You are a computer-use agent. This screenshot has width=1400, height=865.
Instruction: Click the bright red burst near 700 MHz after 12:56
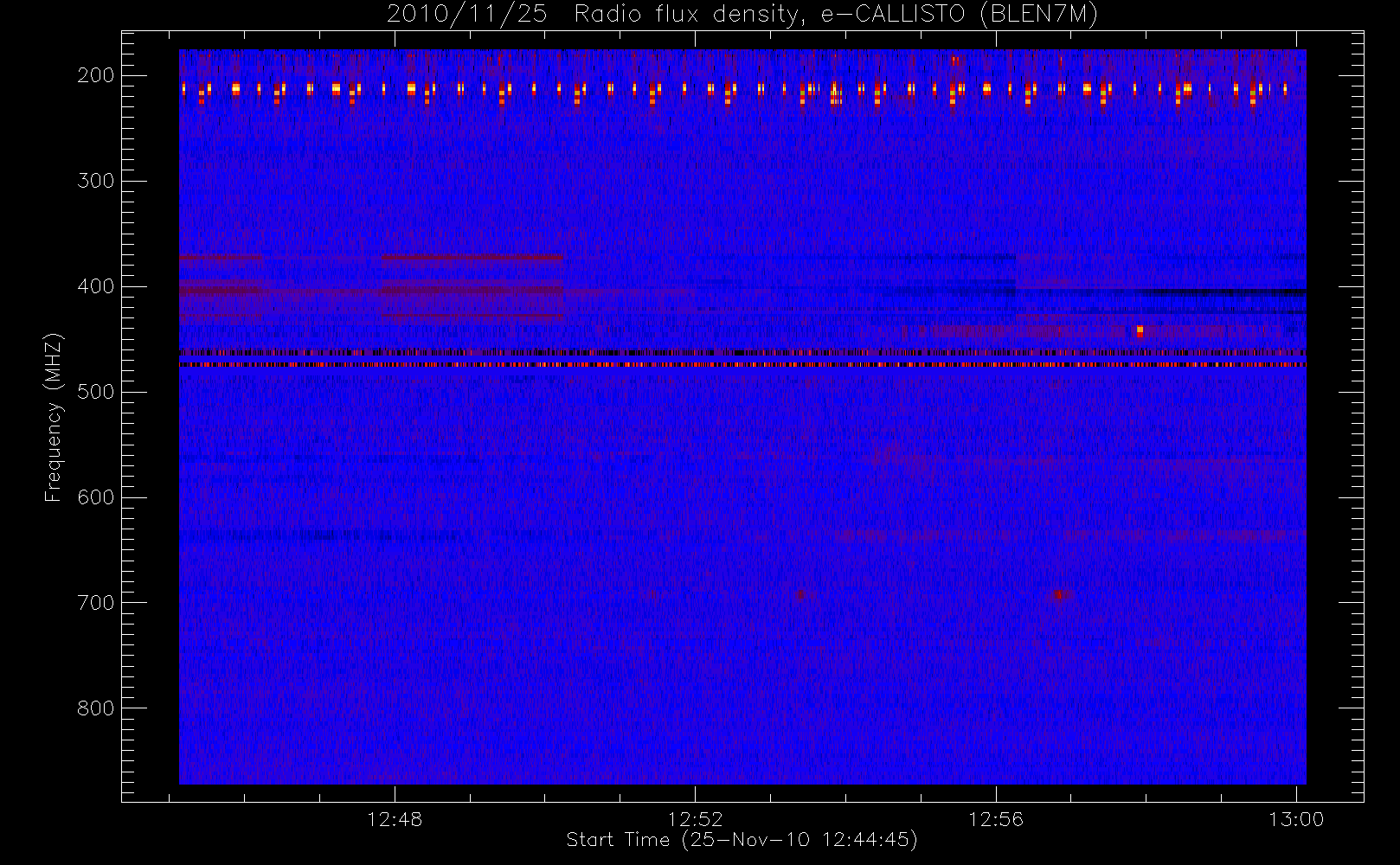1058,594
